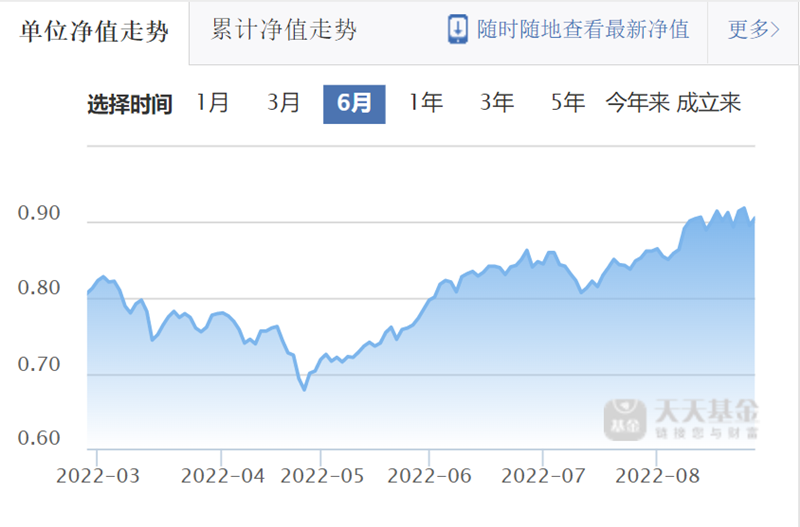Image resolution: width=800 pixels, height=527 pixels.
Task: Open the 累计净值走势 tab
Action: click(284, 30)
